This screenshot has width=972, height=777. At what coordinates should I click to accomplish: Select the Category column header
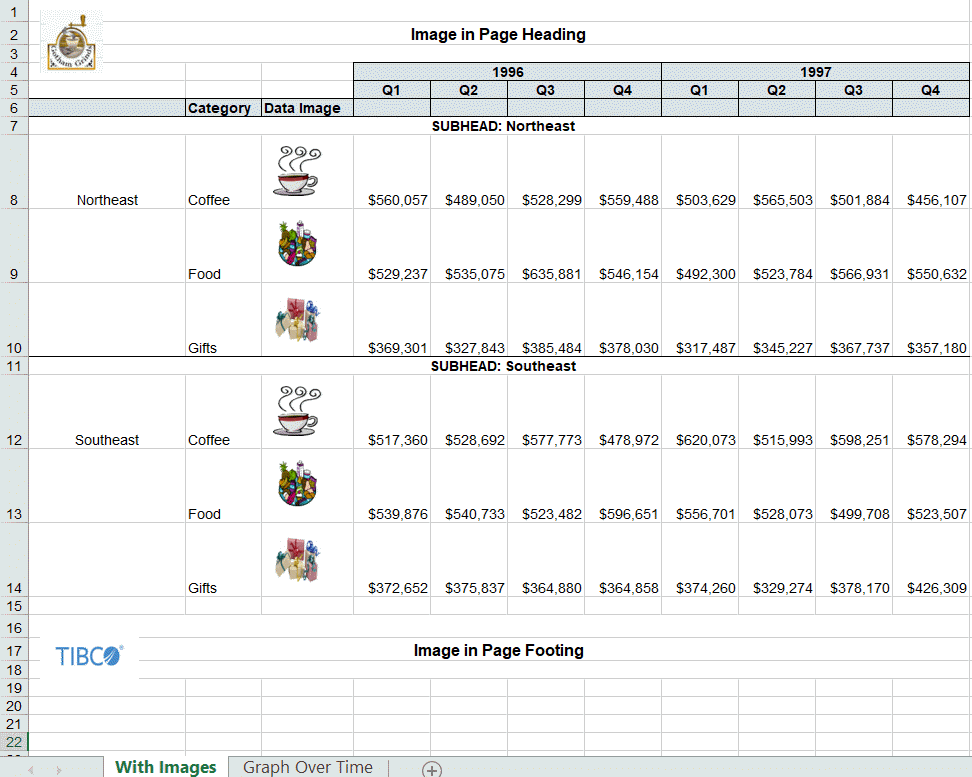[x=223, y=108]
